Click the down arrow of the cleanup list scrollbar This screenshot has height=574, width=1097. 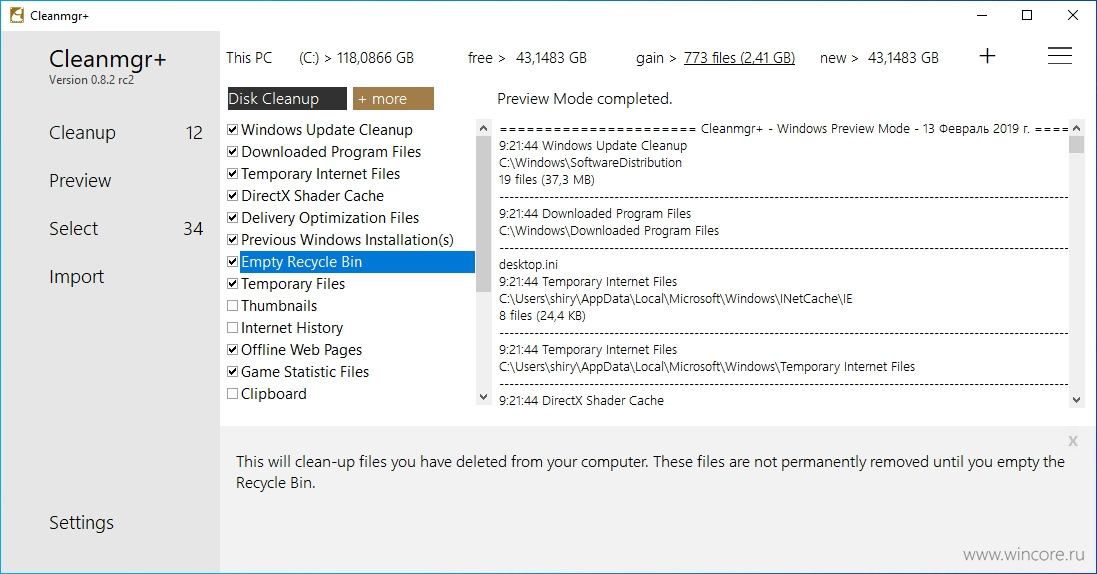483,396
